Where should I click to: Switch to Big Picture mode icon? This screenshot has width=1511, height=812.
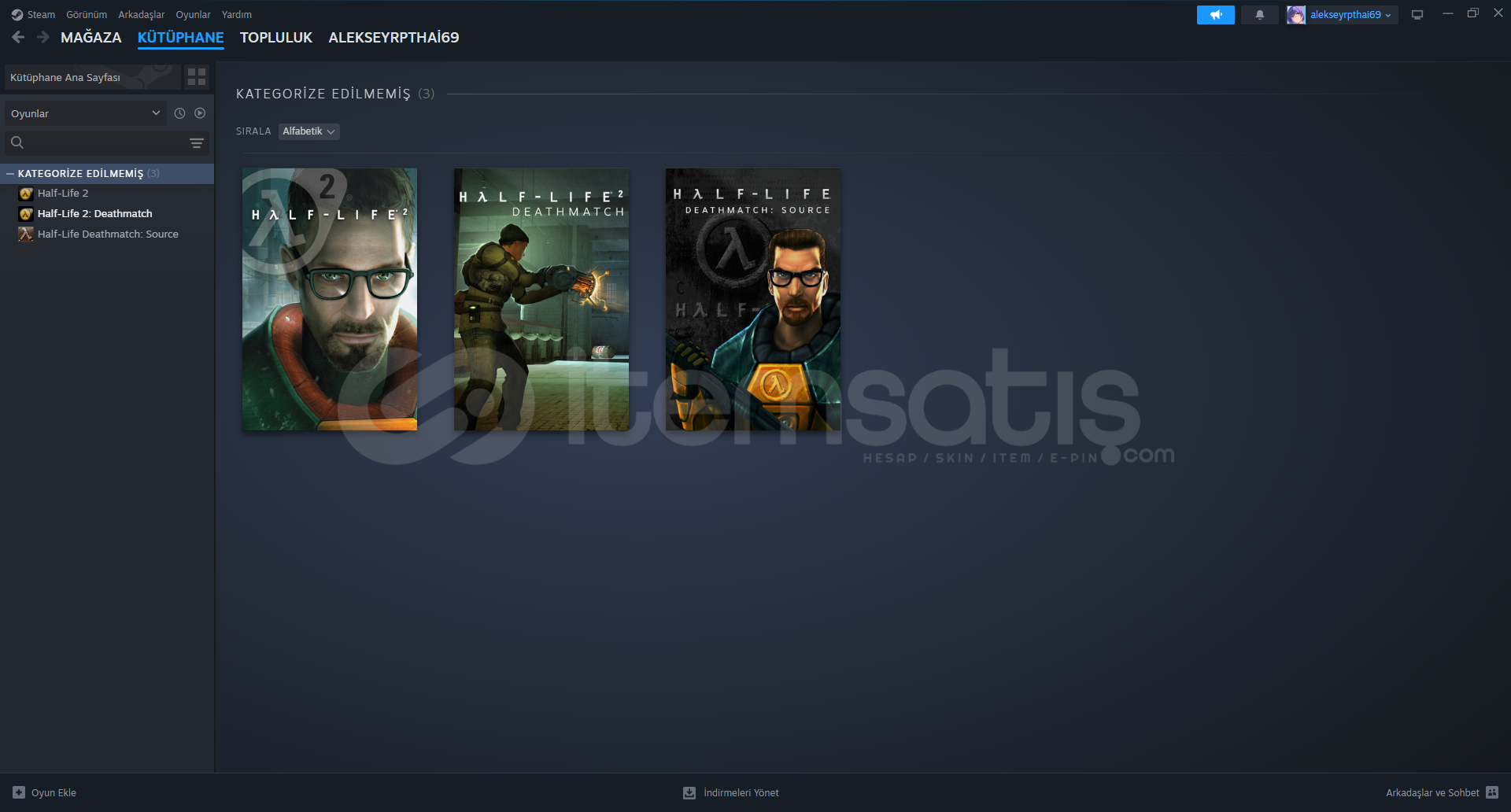pos(1417,15)
